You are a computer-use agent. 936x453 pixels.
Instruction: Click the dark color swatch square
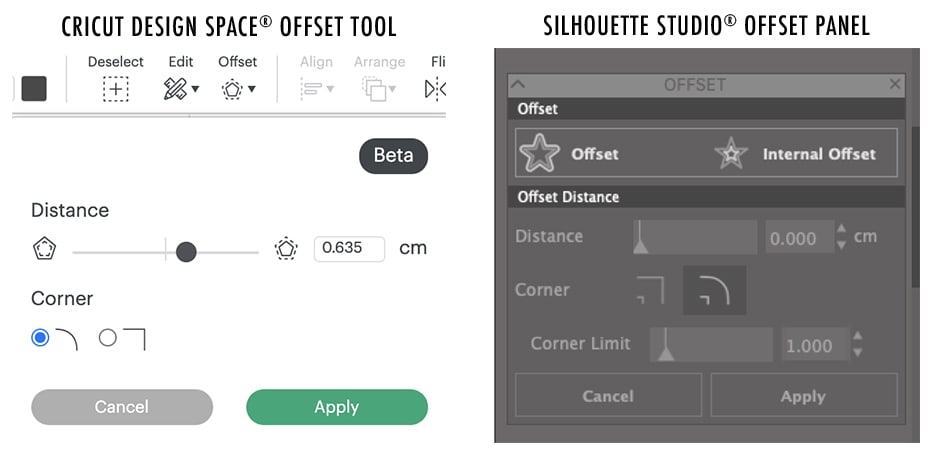click(x=34, y=88)
